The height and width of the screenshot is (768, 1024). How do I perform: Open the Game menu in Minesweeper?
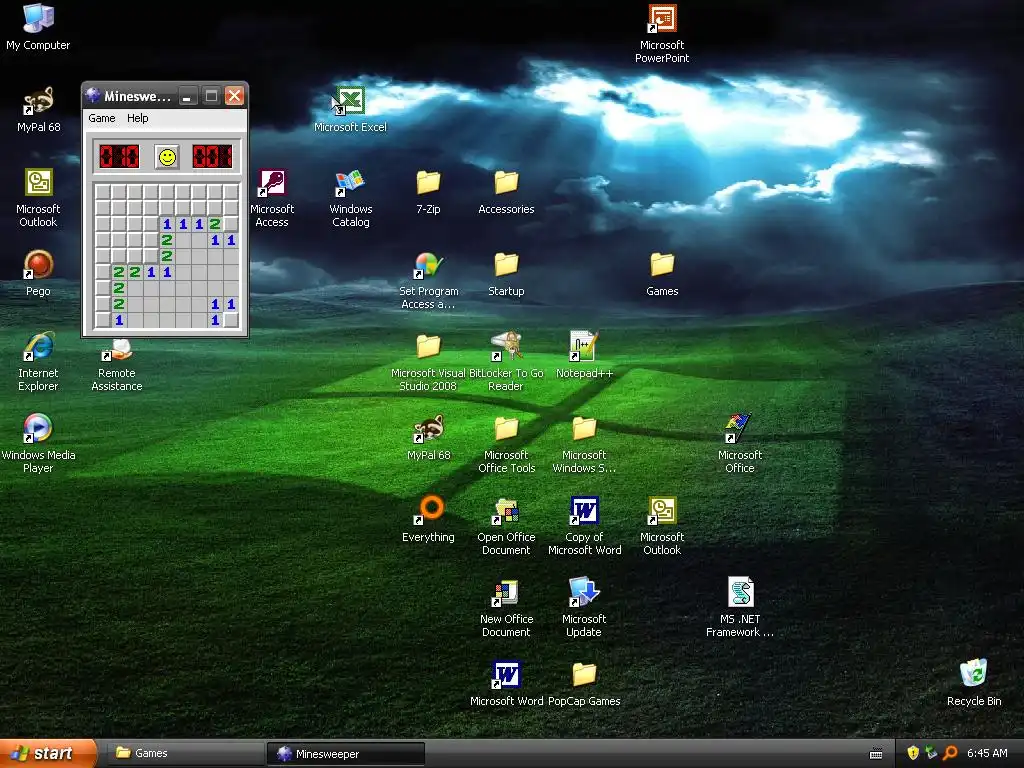coord(102,118)
